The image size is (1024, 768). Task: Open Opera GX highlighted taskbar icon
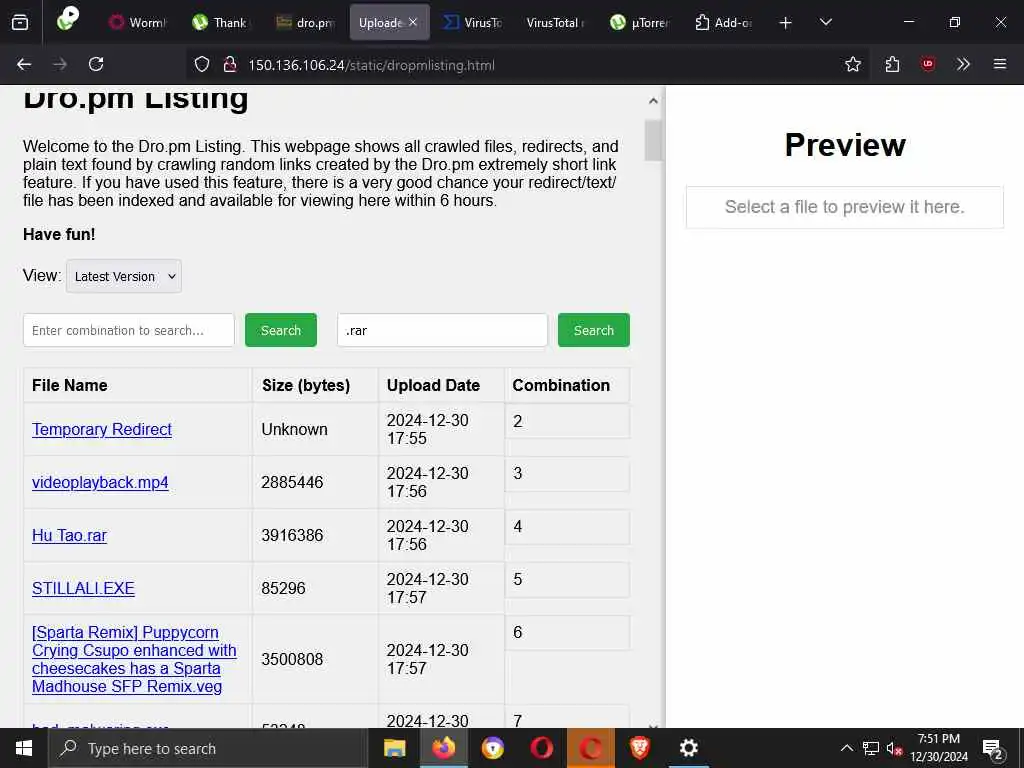click(590, 748)
